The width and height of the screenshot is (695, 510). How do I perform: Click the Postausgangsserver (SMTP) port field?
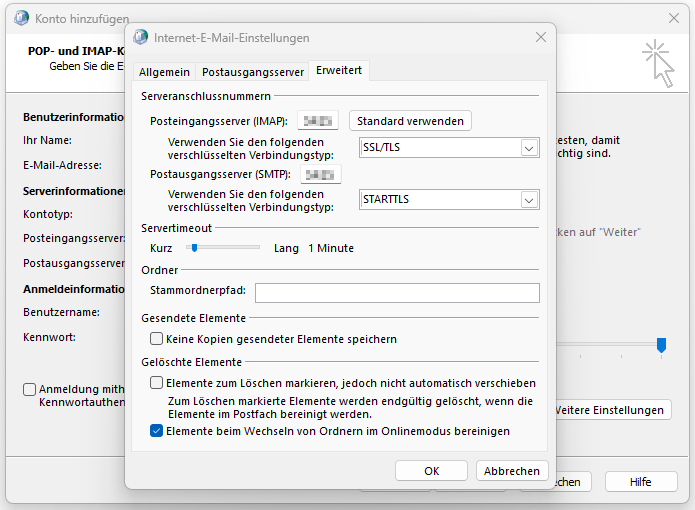pyautogui.click(x=320, y=174)
